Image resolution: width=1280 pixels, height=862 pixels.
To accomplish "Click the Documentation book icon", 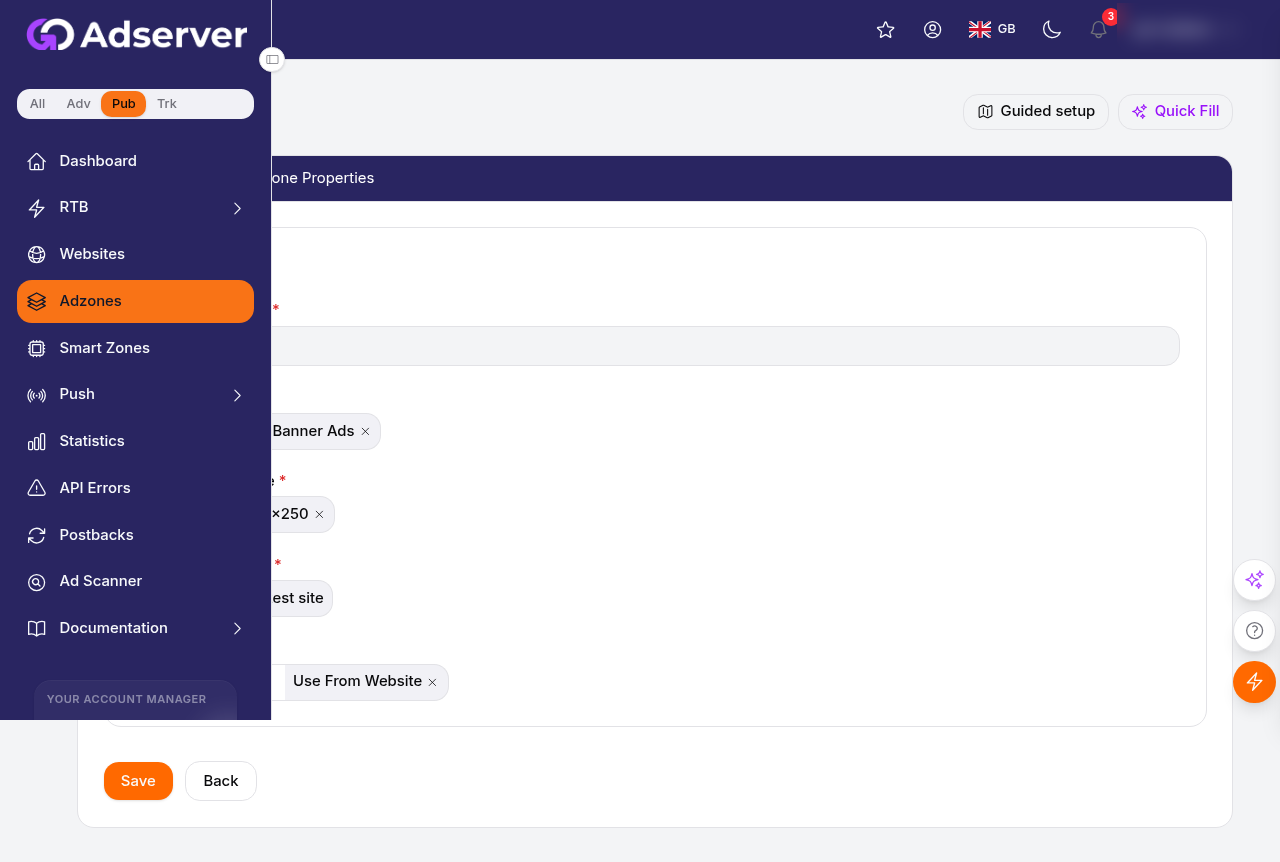I will coord(37,628).
